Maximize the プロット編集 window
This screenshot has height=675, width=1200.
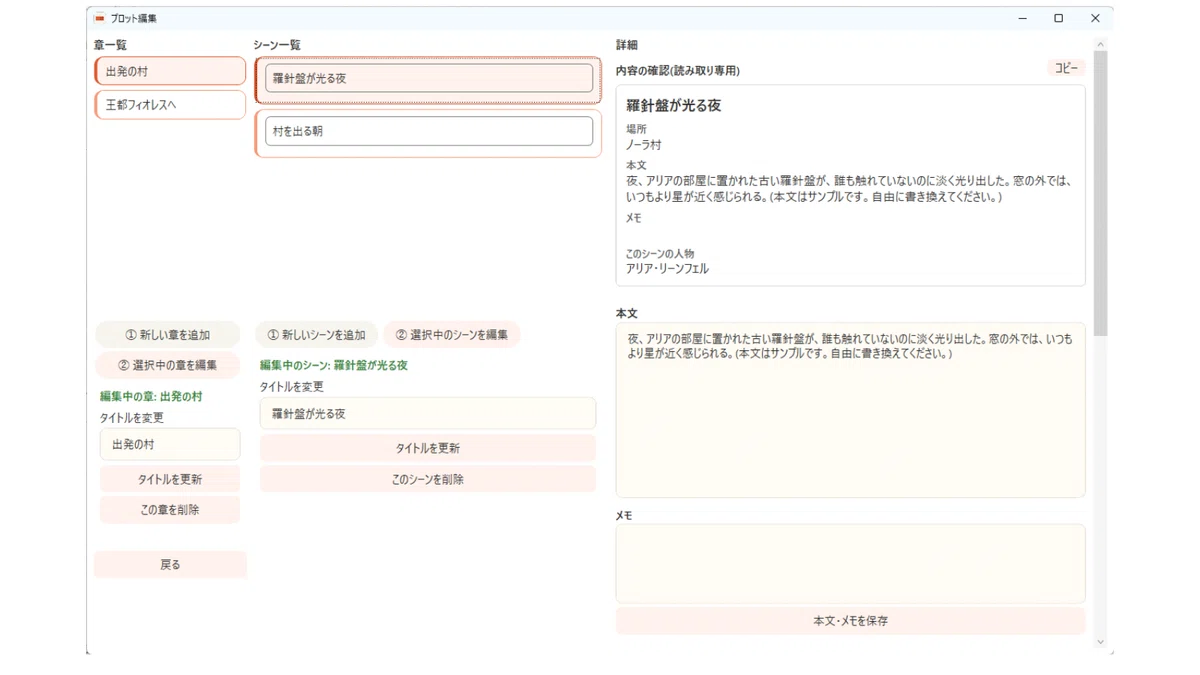point(1058,18)
